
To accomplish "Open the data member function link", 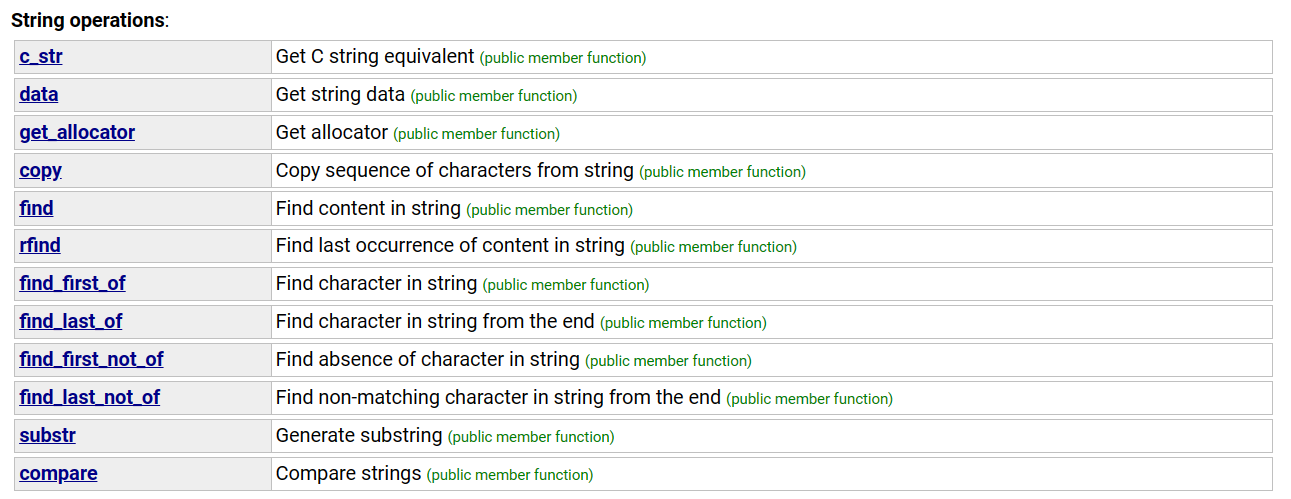I will pos(39,95).
